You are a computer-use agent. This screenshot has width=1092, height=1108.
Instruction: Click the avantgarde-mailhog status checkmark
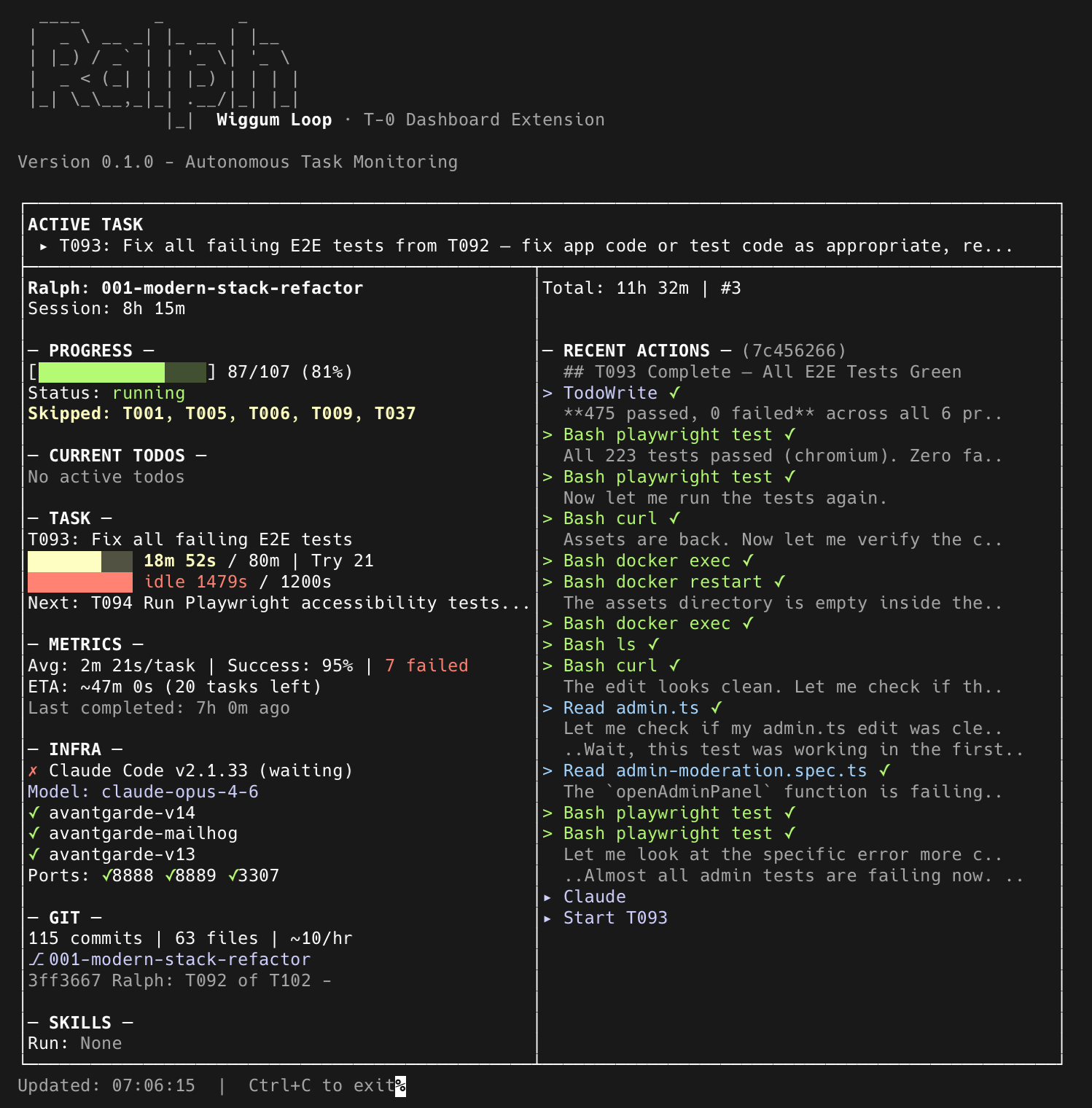point(34,833)
